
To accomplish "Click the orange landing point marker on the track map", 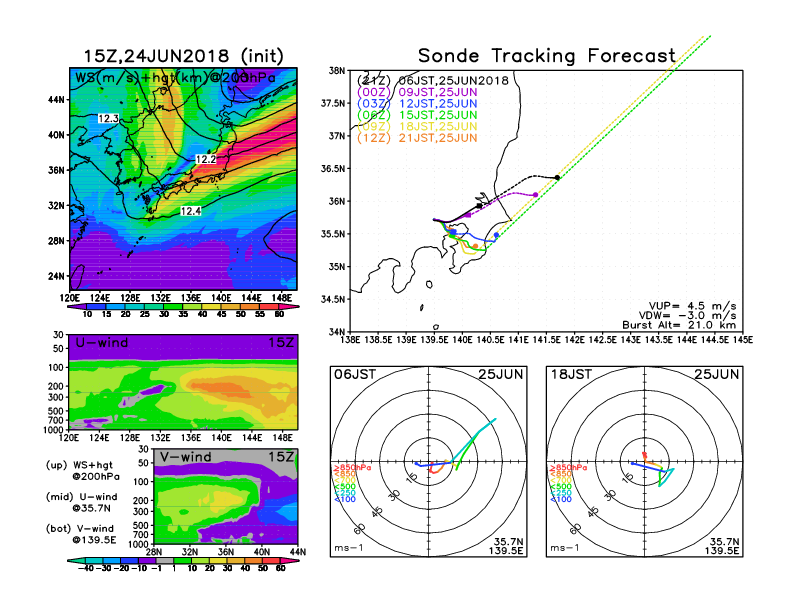I will coord(475,246).
